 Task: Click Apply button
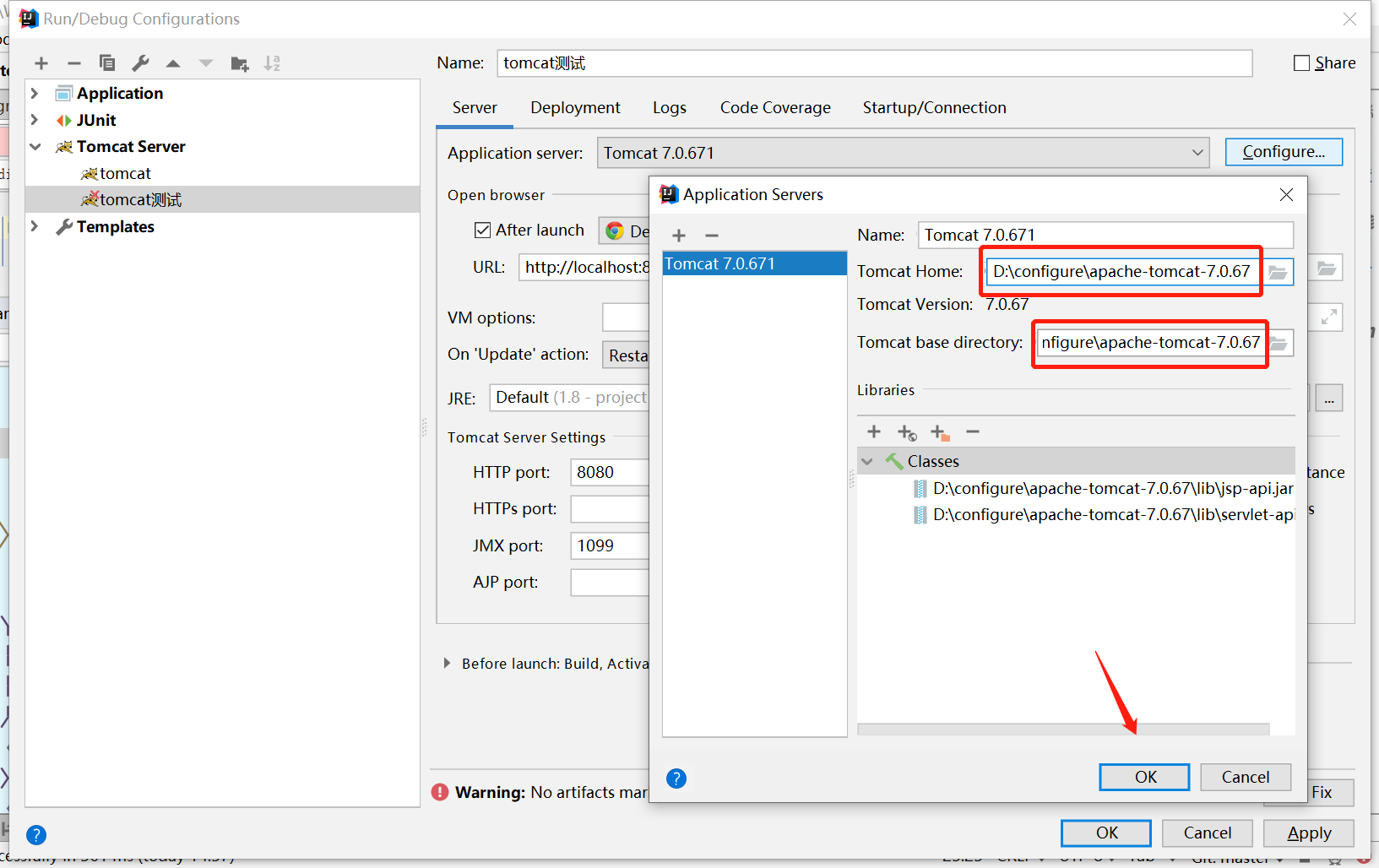pos(1309,833)
